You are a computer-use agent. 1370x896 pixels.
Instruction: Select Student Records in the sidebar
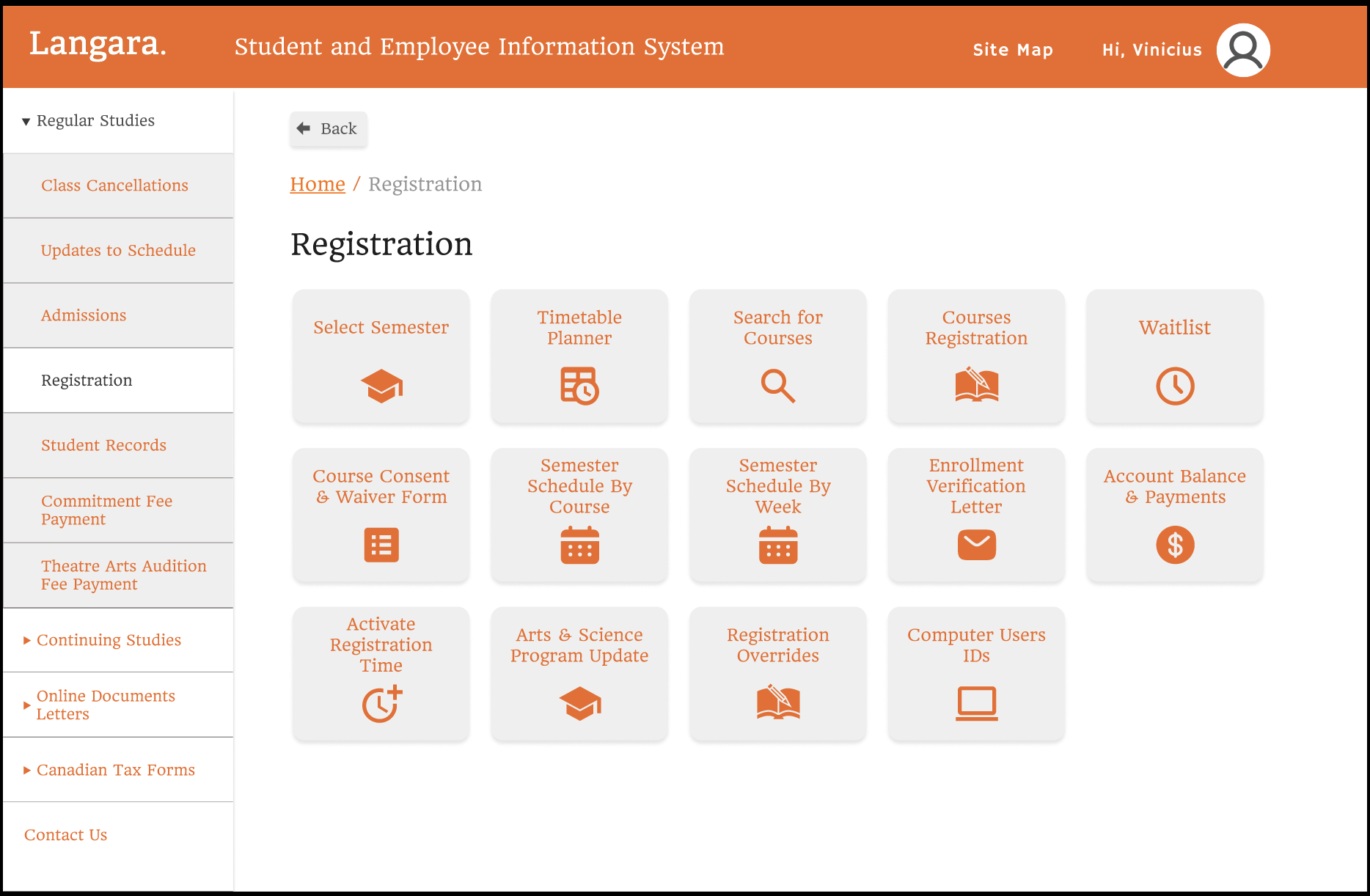pyautogui.click(x=103, y=445)
